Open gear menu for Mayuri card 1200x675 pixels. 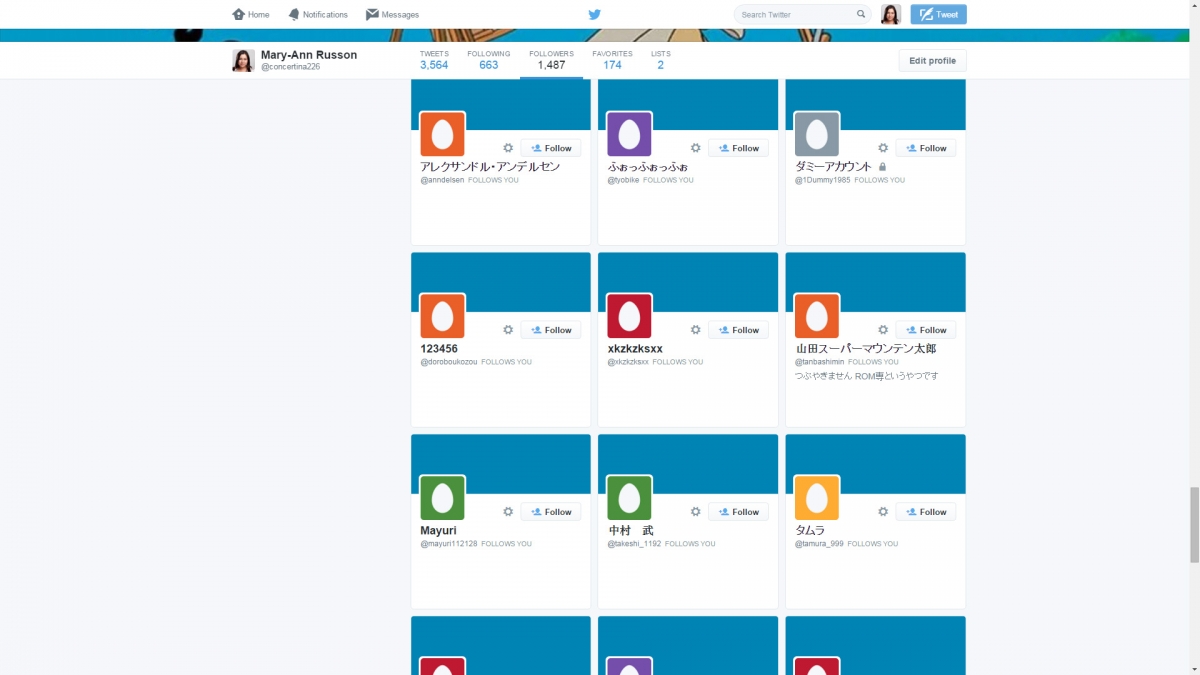(x=508, y=512)
